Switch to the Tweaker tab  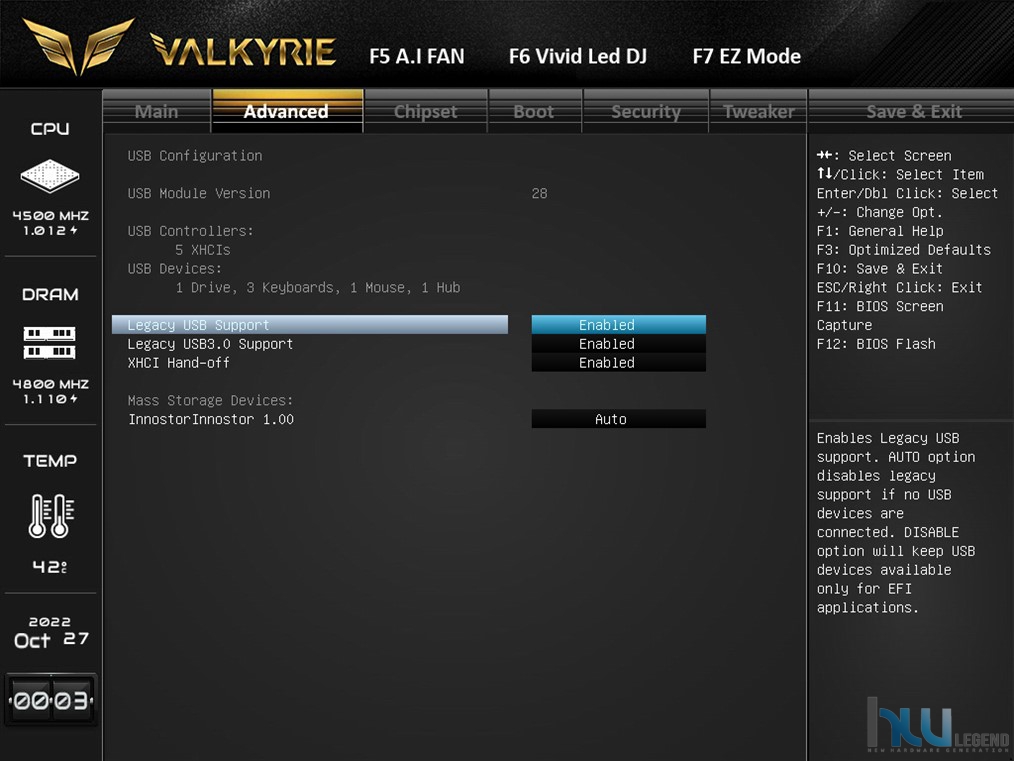point(759,111)
